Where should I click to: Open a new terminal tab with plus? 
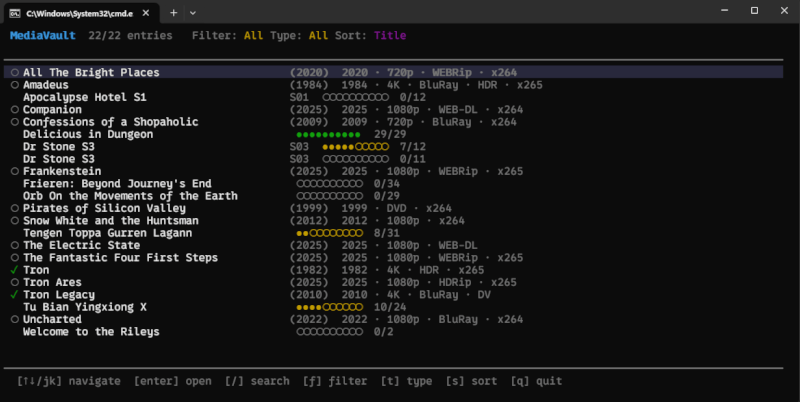pyautogui.click(x=173, y=12)
